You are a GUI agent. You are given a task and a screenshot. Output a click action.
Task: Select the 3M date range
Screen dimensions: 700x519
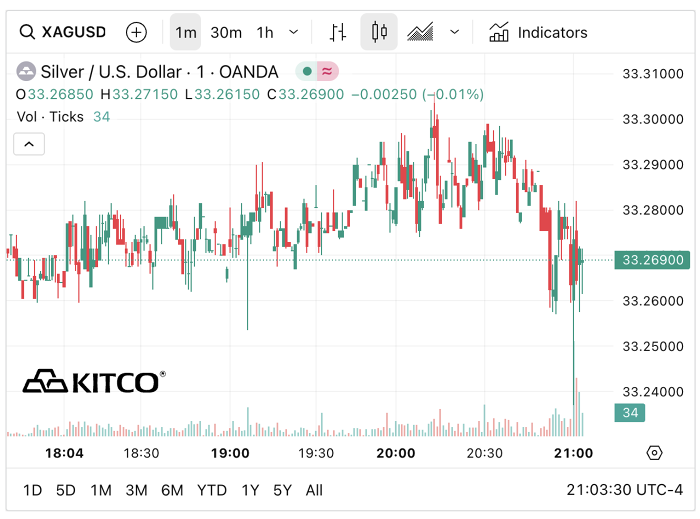[136, 490]
